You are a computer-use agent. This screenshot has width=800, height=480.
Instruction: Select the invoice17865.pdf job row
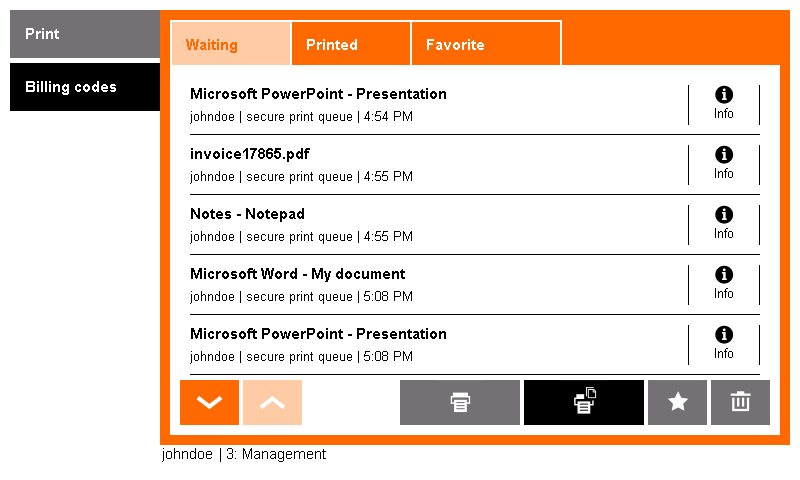click(x=439, y=165)
